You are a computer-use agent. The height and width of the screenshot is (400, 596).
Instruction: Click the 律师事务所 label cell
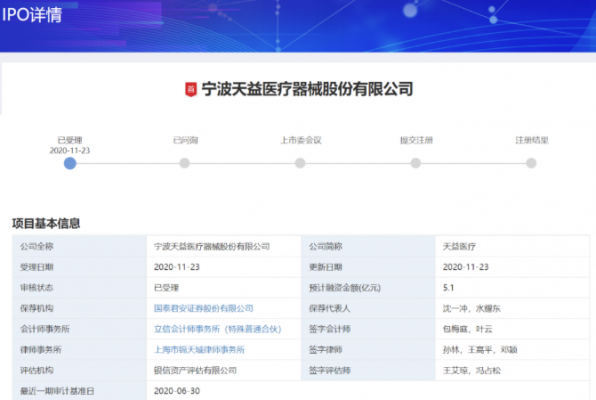pyautogui.click(x=79, y=349)
